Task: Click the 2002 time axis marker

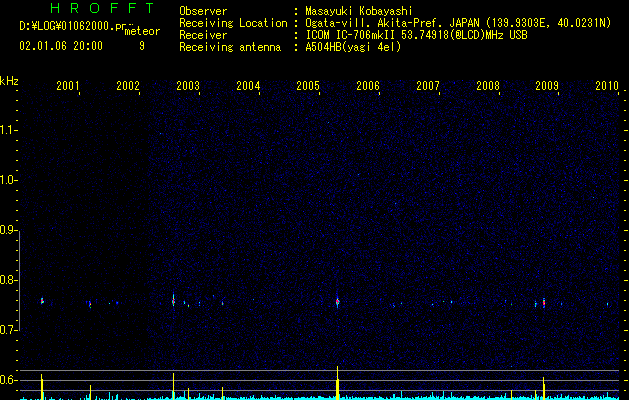Action: pyautogui.click(x=128, y=85)
